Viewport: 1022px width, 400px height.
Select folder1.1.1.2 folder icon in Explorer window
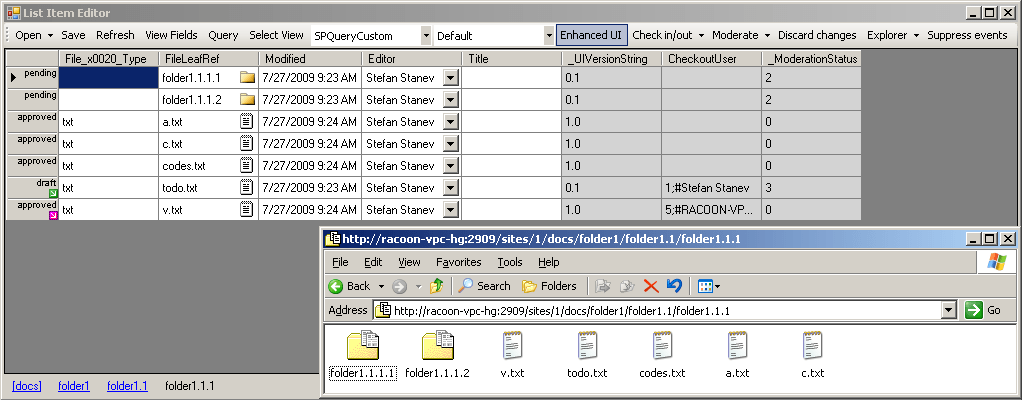437,345
